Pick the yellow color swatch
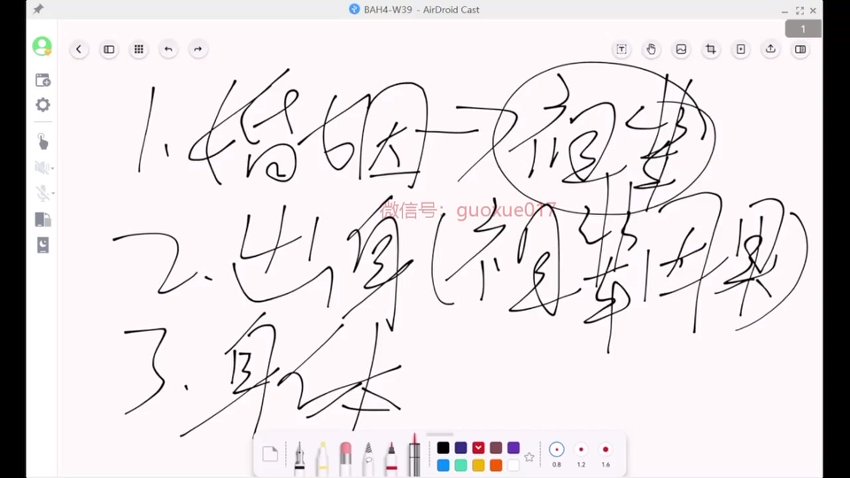The width and height of the screenshot is (850, 478). click(478, 465)
